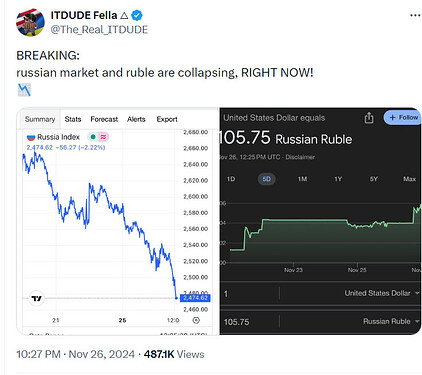Open the three-dot more options menu

[415, 15]
